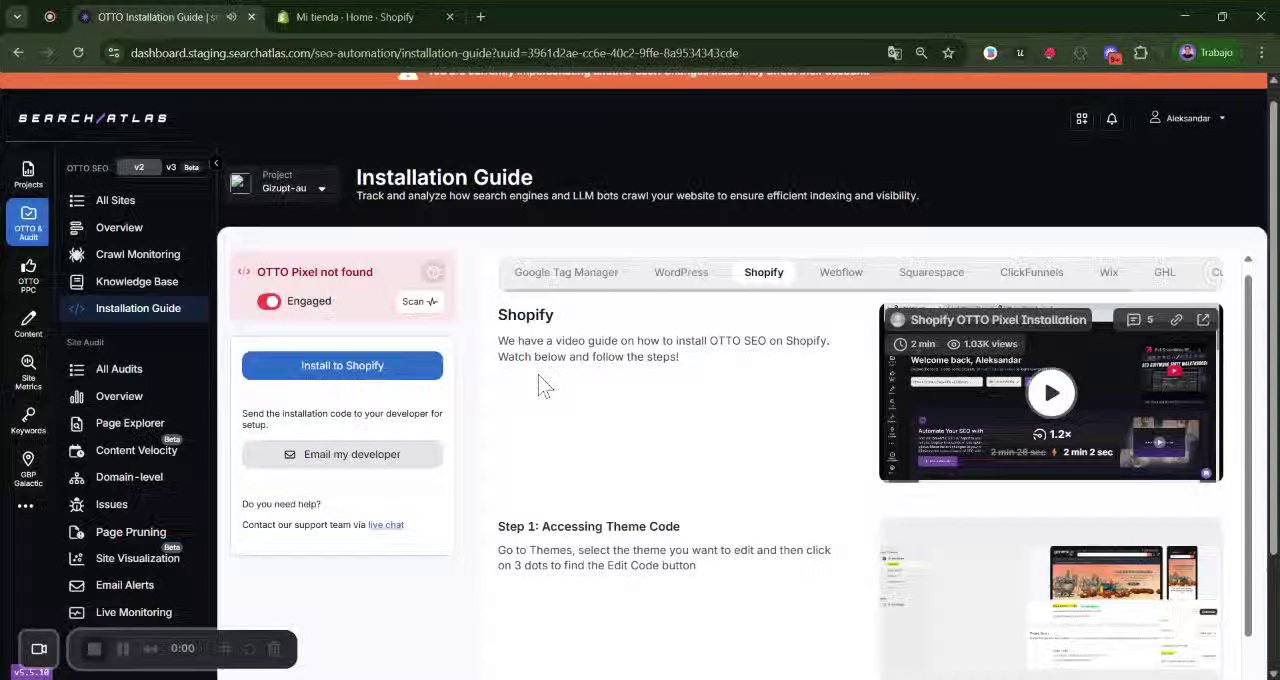Open video in new window icon
Viewport: 1280px width, 680px height.
pos(1203,320)
